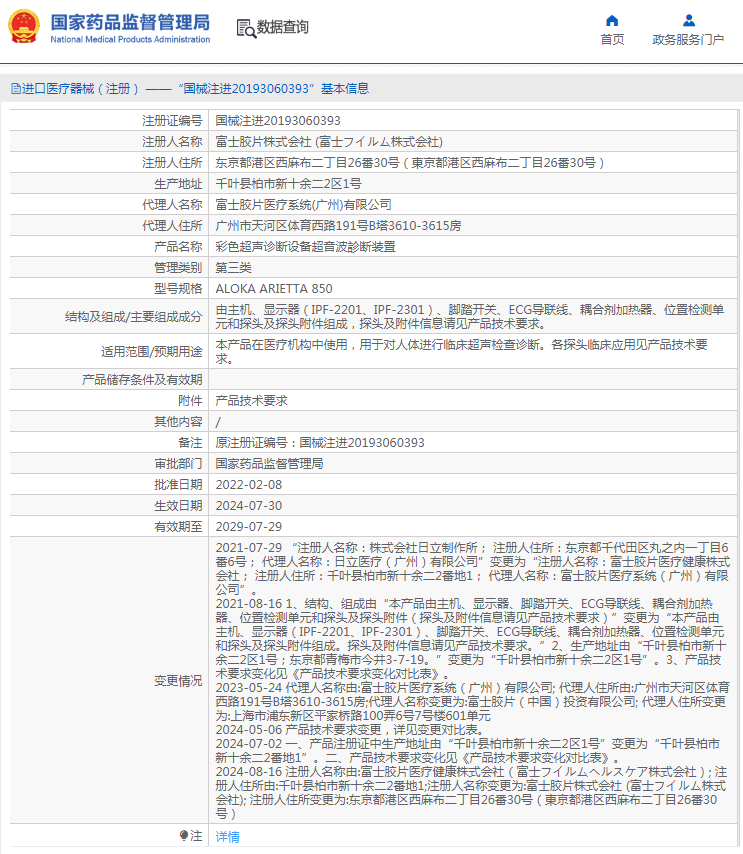Image resolution: width=743 pixels, height=854 pixels.
Task: Select the 2021-08-16 change record entry
Action: 471,638
